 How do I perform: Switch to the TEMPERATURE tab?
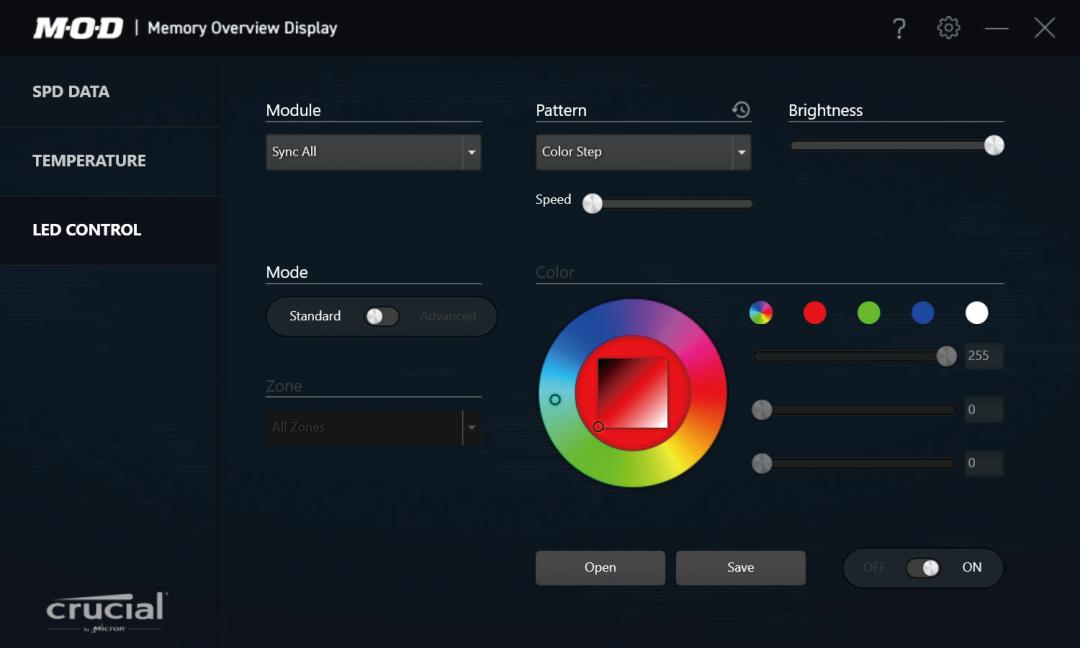tap(89, 161)
